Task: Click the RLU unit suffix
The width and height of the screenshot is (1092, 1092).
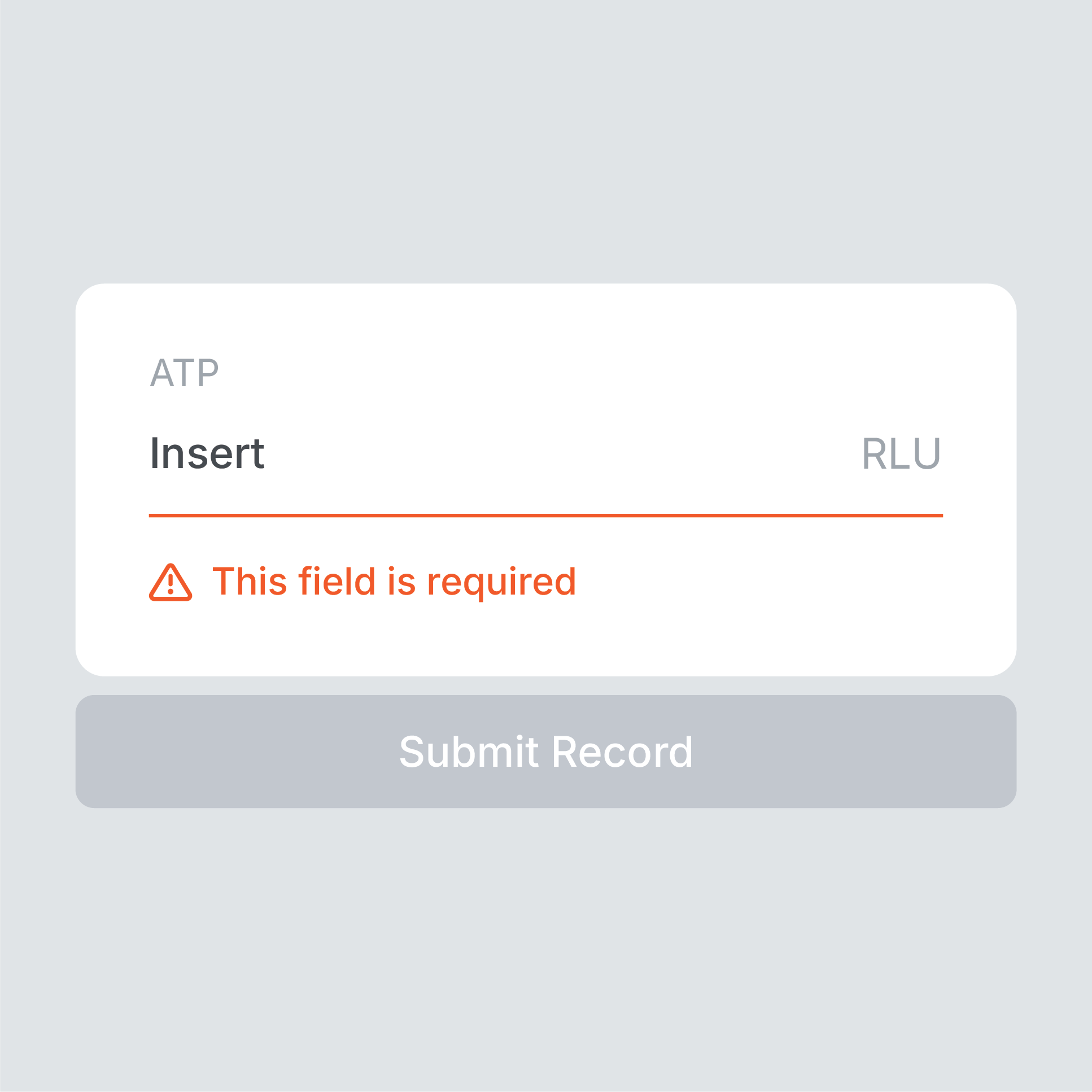Action: [x=902, y=453]
